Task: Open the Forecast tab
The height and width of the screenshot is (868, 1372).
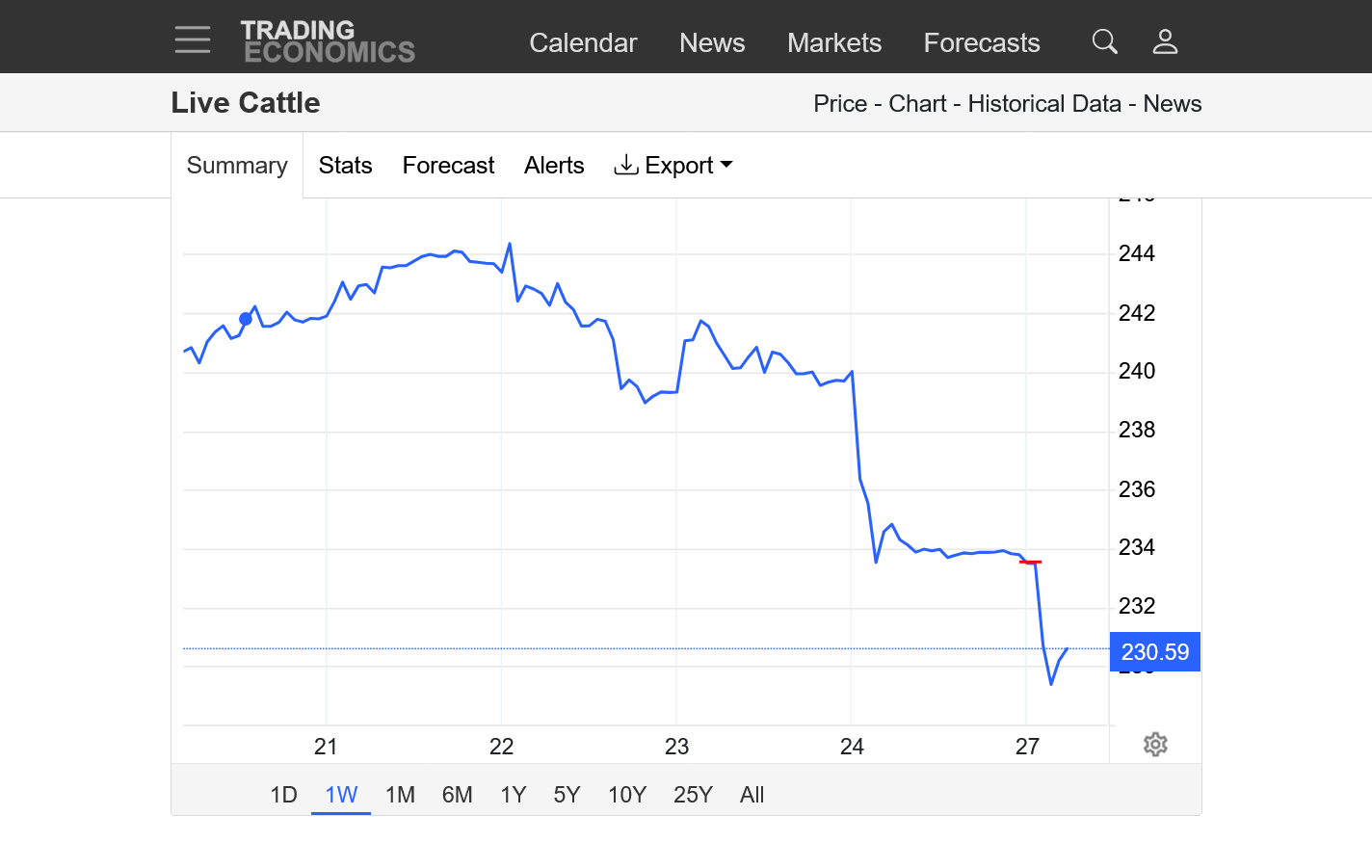Action: (448, 166)
